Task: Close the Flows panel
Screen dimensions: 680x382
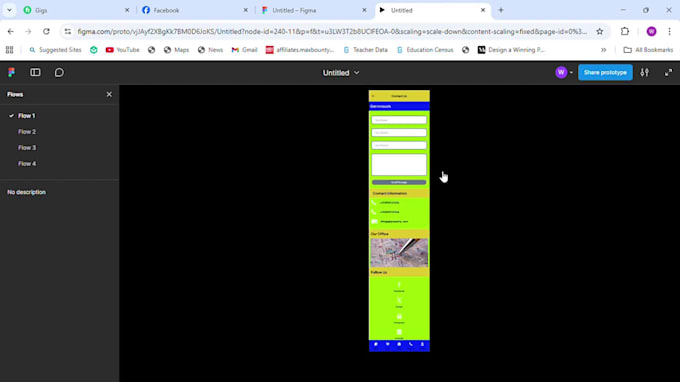Action: [109, 94]
